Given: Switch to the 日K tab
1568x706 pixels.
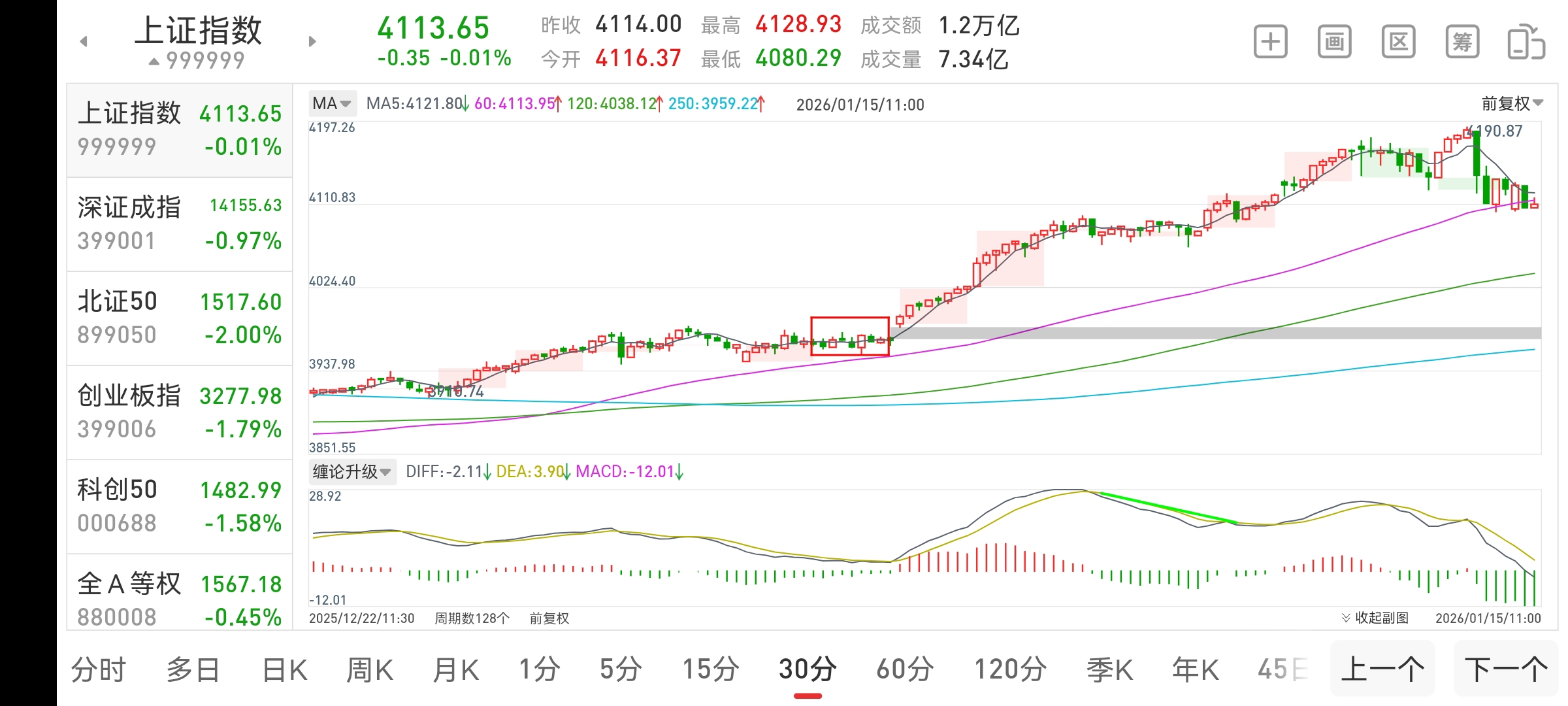Looking at the screenshot, I should pyautogui.click(x=284, y=670).
